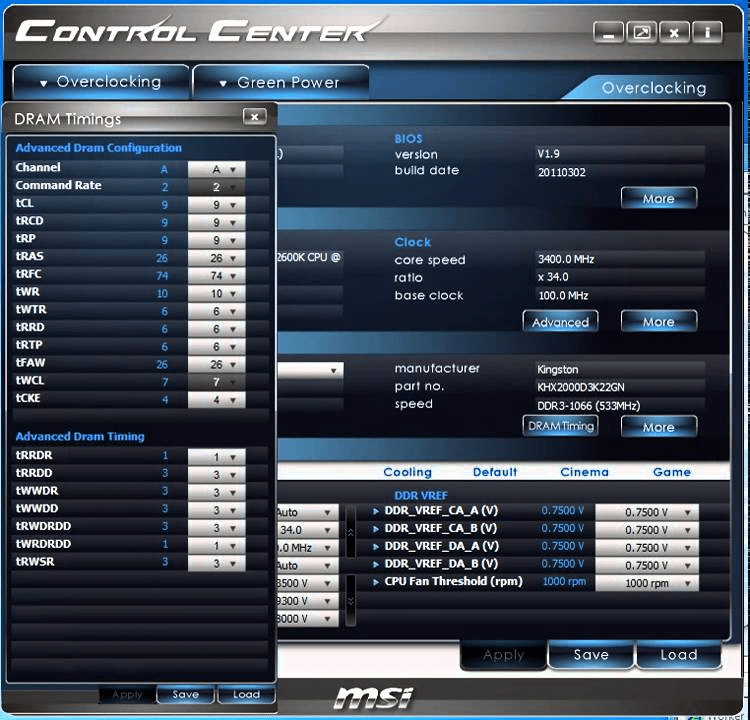The image size is (750, 720).
Task: Open the tRRD value dropdown
Action: (217, 329)
